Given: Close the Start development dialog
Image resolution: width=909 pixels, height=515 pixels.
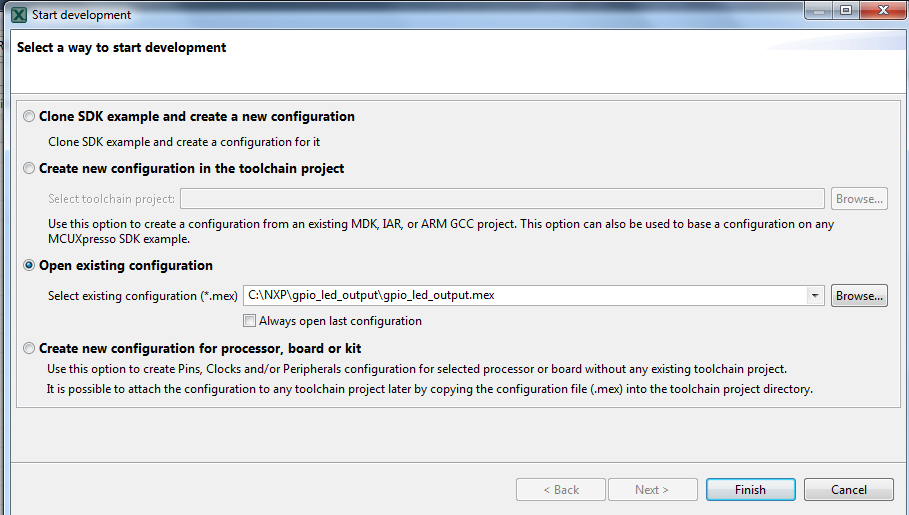Looking at the screenshot, I should [881, 11].
